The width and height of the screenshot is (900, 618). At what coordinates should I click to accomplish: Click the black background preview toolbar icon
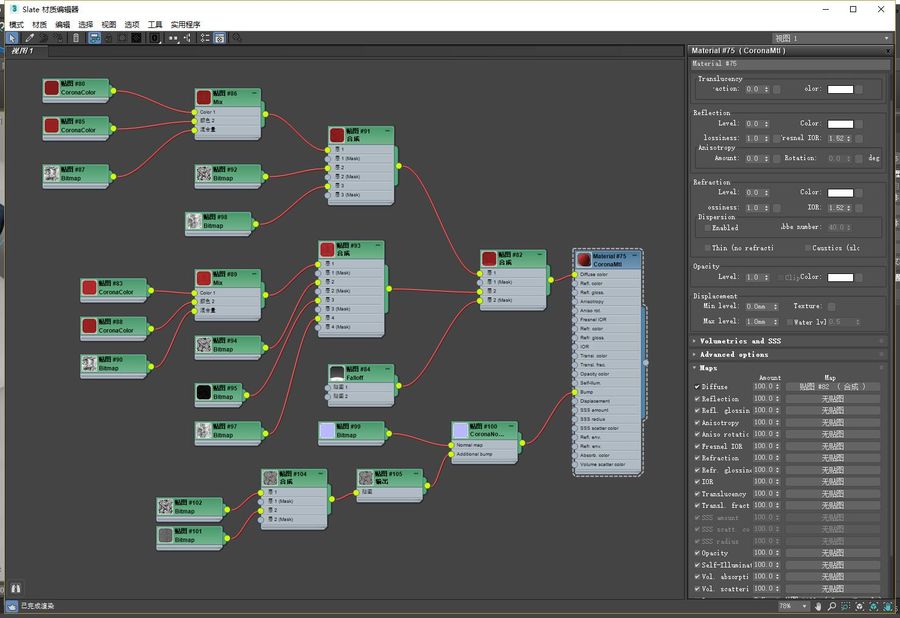136,38
